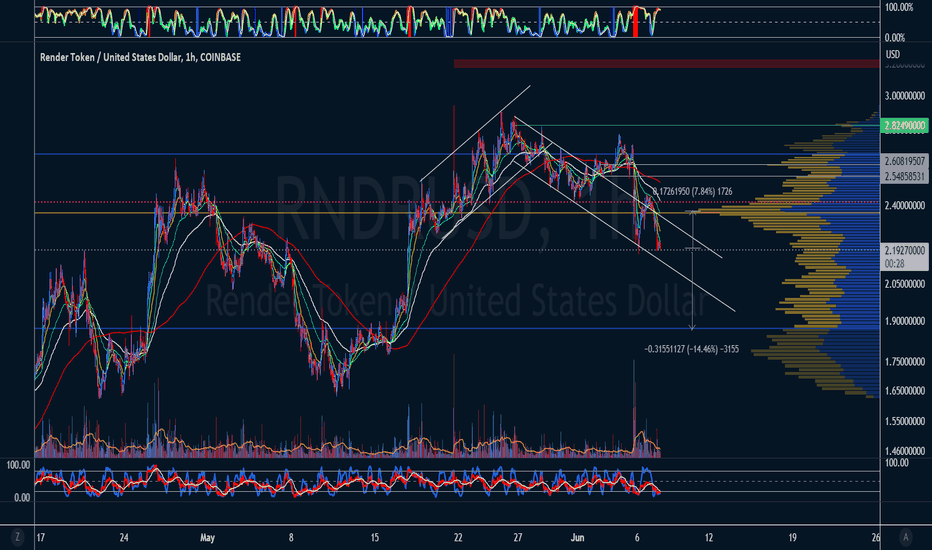This screenshot has width=932, height=550.
Task: Click the 27 date label on the time axis
Action: coord(518,538)
